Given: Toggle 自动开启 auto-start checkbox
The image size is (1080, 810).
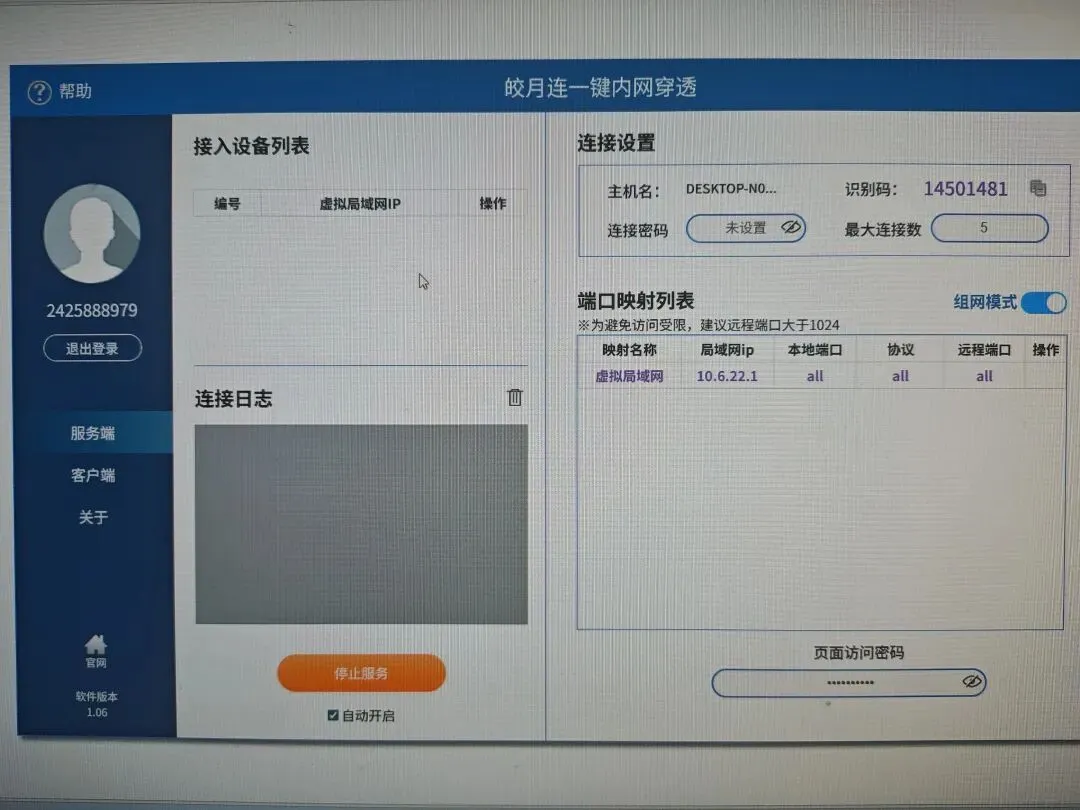Looking at the screenshot, I should point(333,715).
